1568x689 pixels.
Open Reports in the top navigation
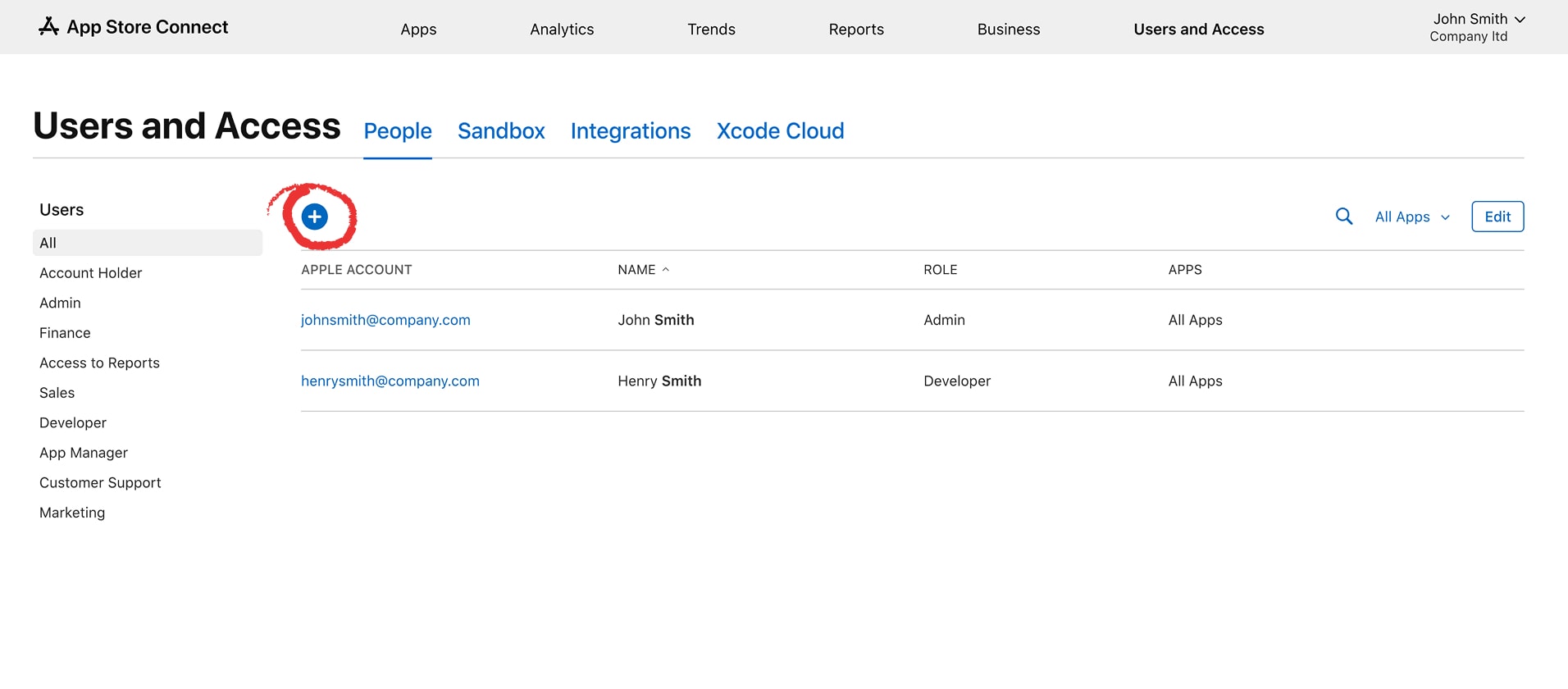(856, 30)
